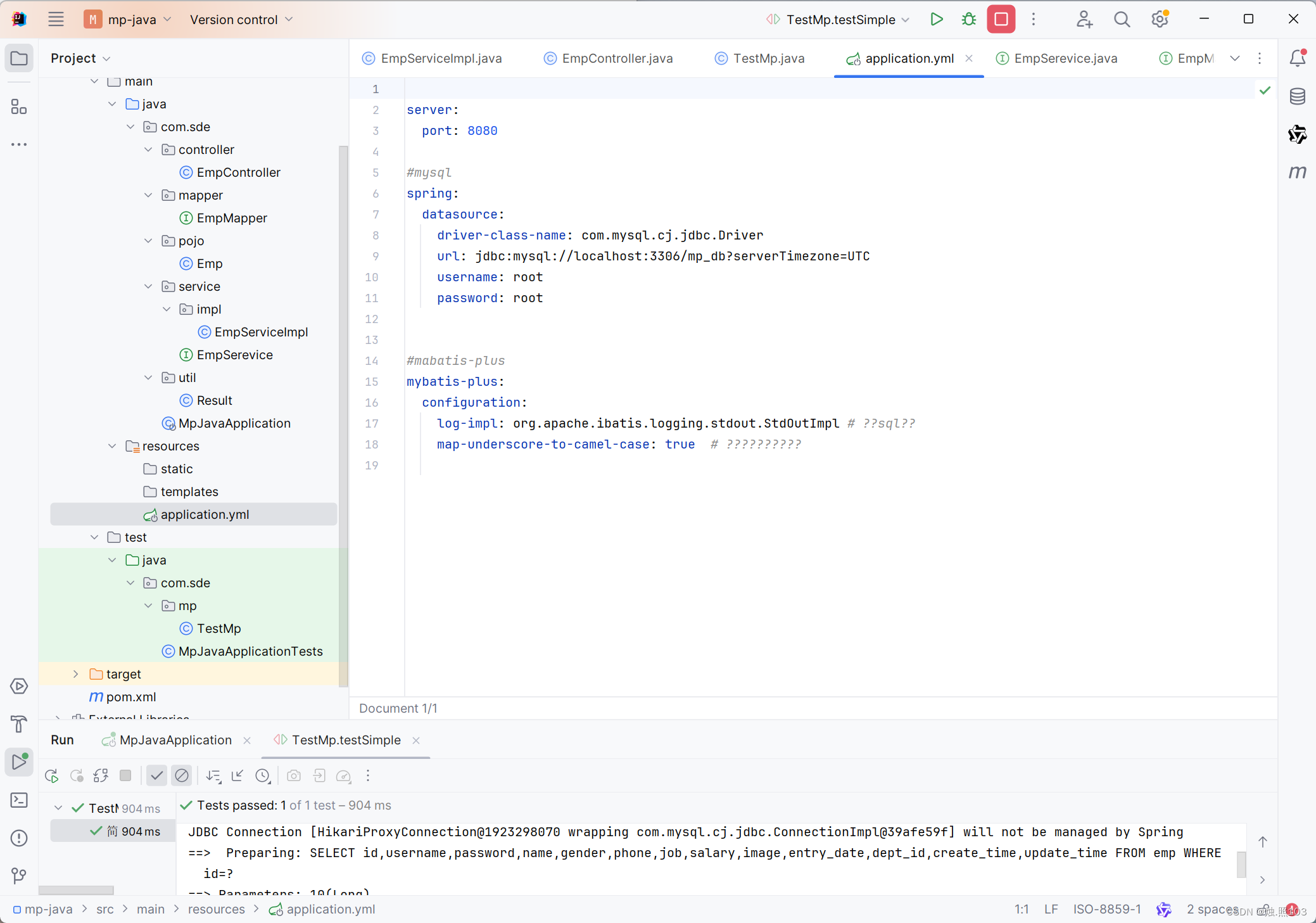
Task: Click Rerun test in Run toolbar
Action: point(52,776)
